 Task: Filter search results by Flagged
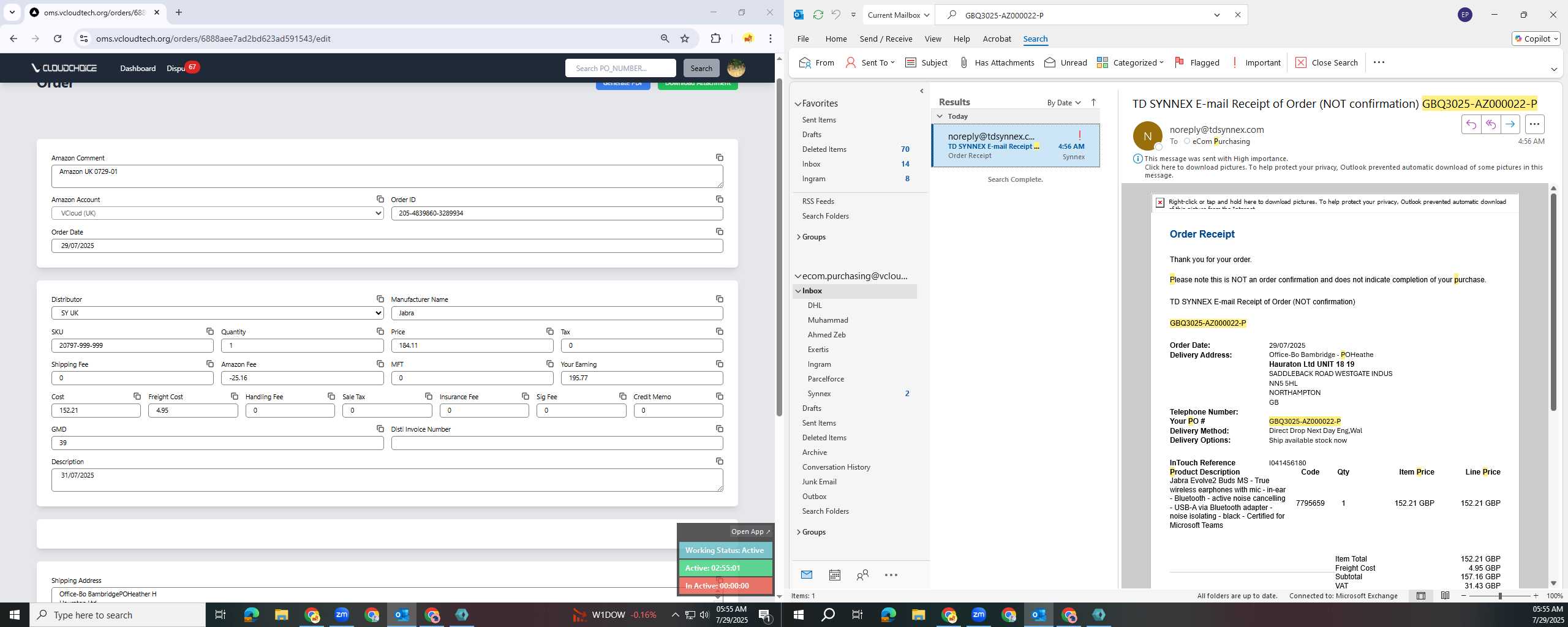(x=1197, y=62)
